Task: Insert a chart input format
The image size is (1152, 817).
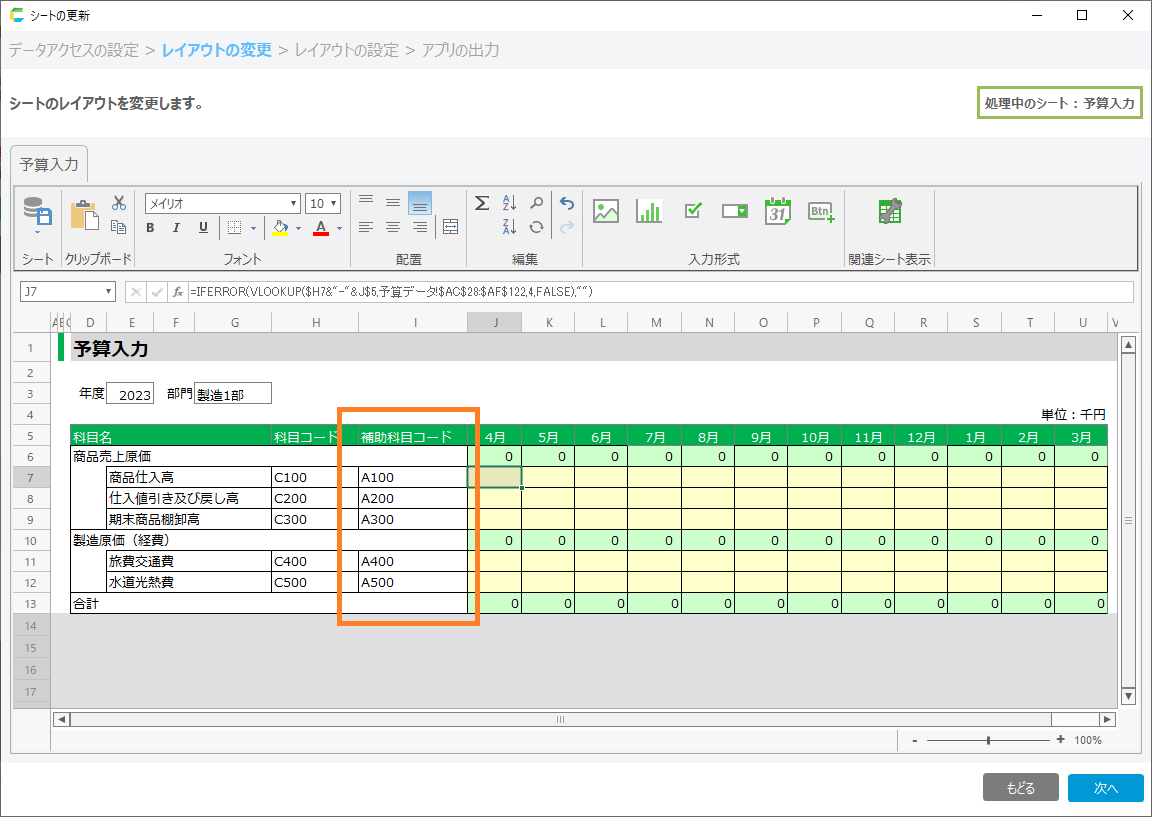Action: (649, 211)
